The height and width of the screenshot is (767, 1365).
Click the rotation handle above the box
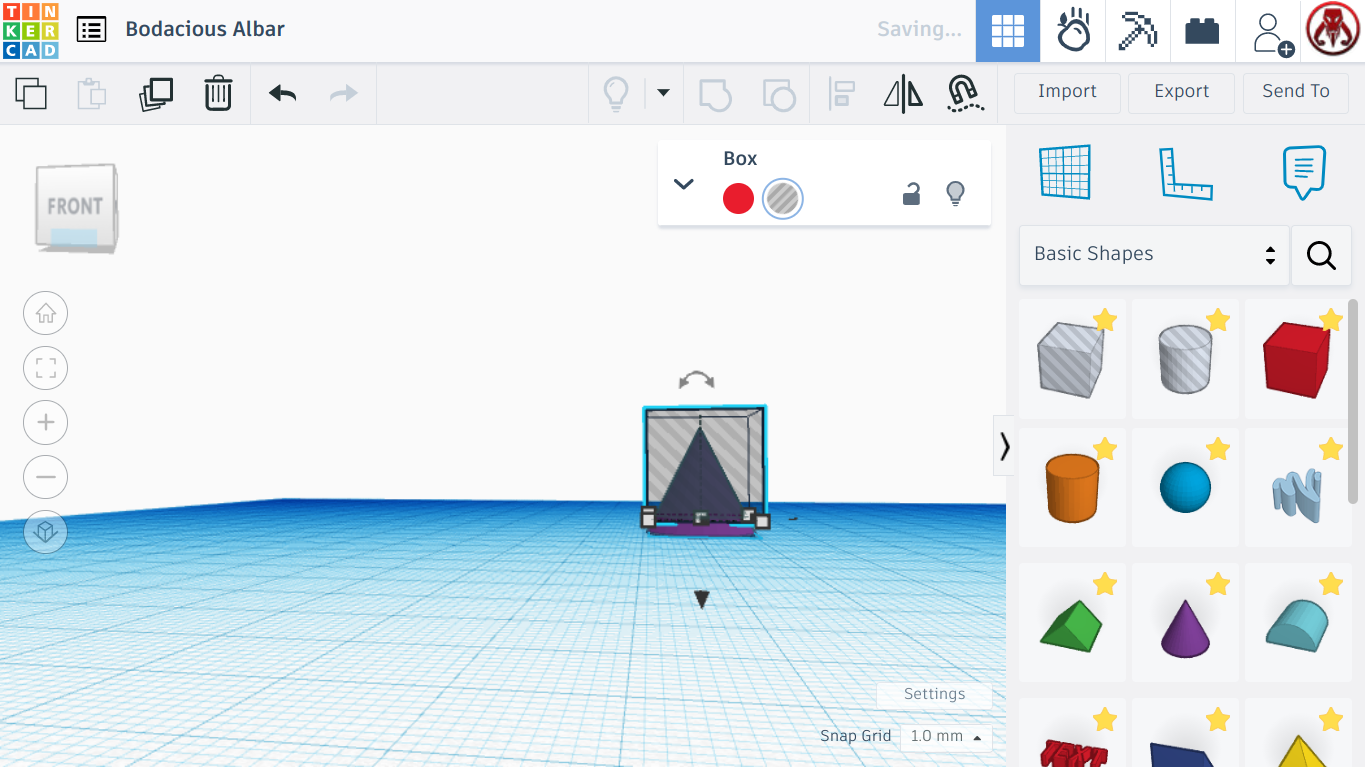point(696,380)
